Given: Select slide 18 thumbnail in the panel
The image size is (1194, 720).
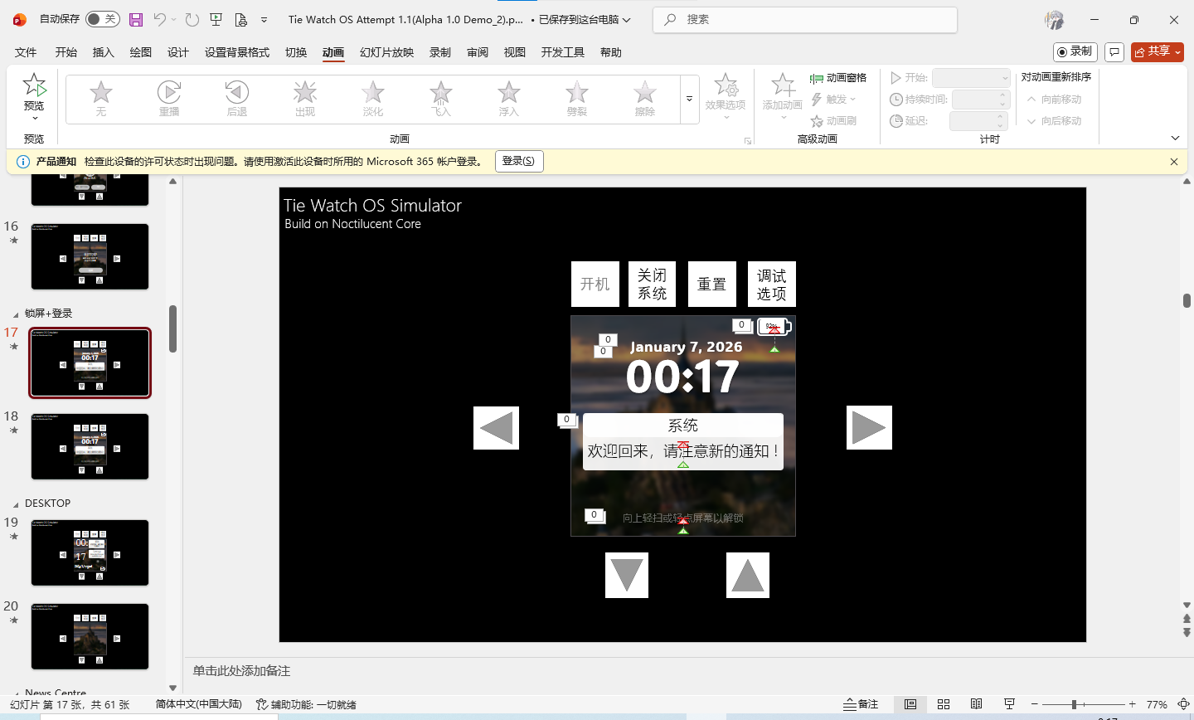Looking at the screenshot, I should pos(90,446).
